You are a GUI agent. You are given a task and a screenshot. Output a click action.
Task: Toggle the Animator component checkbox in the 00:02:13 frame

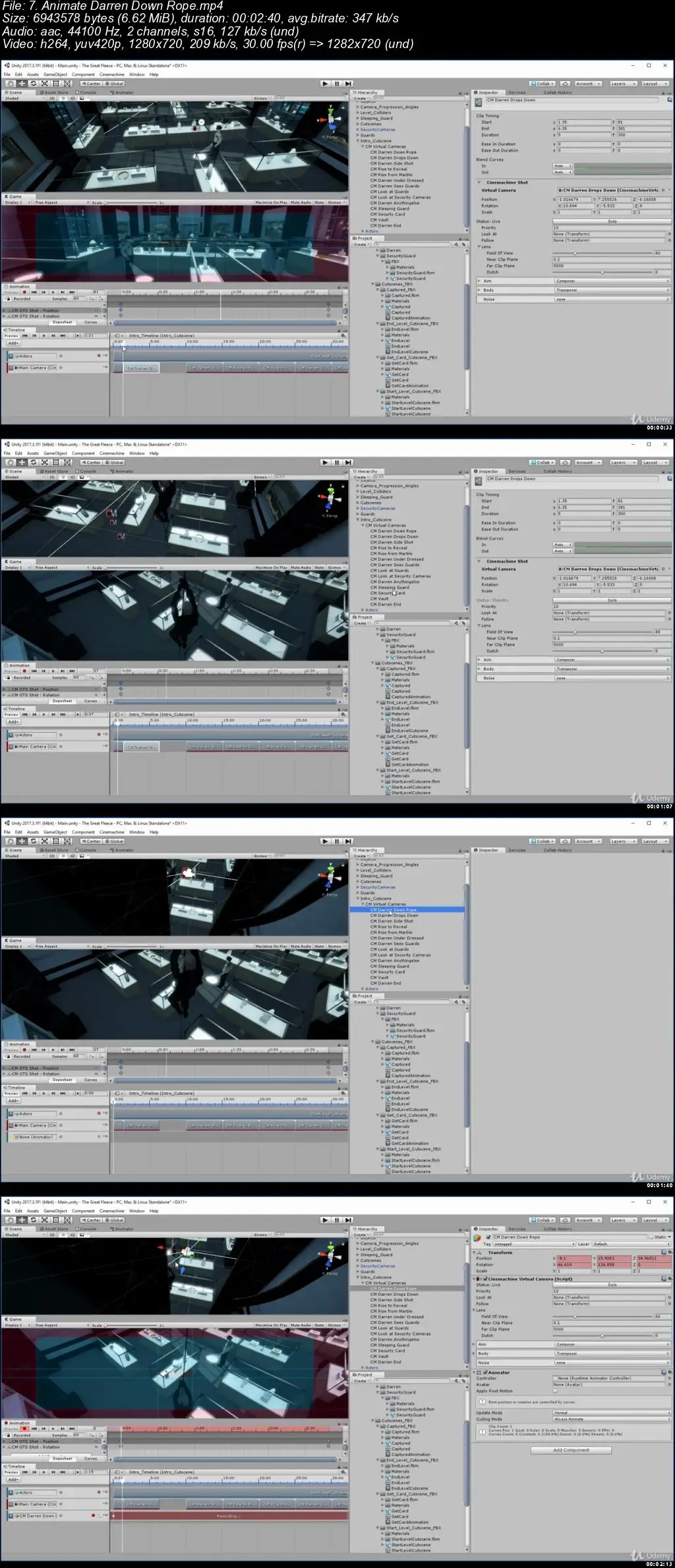point(485,1372)
